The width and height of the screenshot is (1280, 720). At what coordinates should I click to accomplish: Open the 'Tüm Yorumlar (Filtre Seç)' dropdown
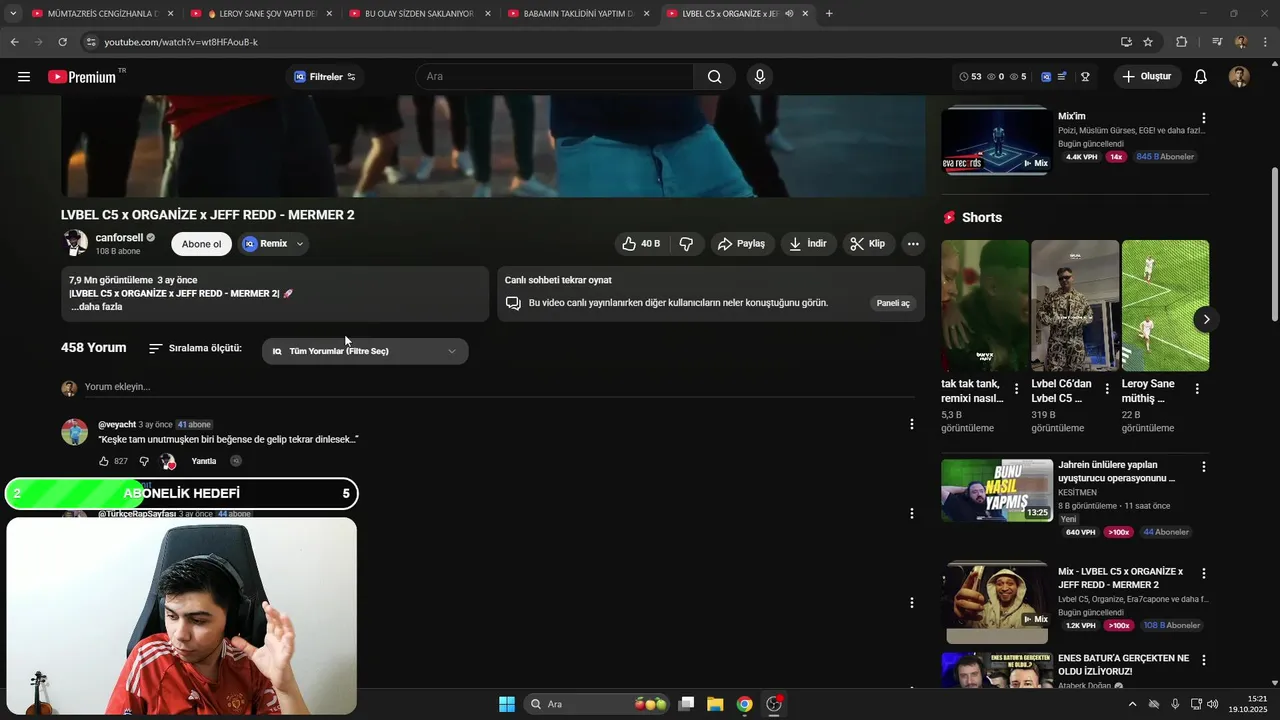coord(365,351)
